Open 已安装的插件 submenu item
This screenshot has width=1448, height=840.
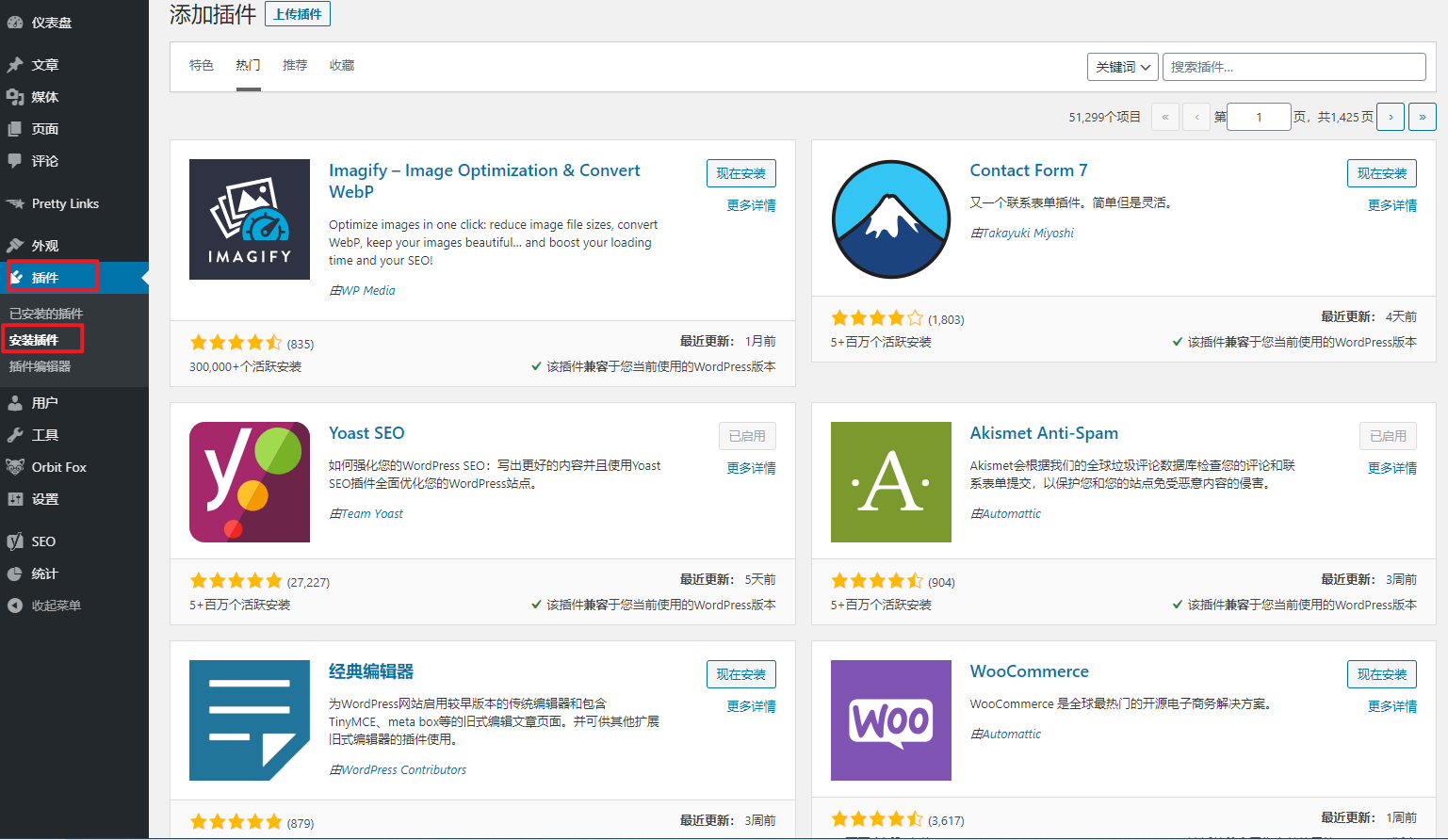tap(46, 314)
